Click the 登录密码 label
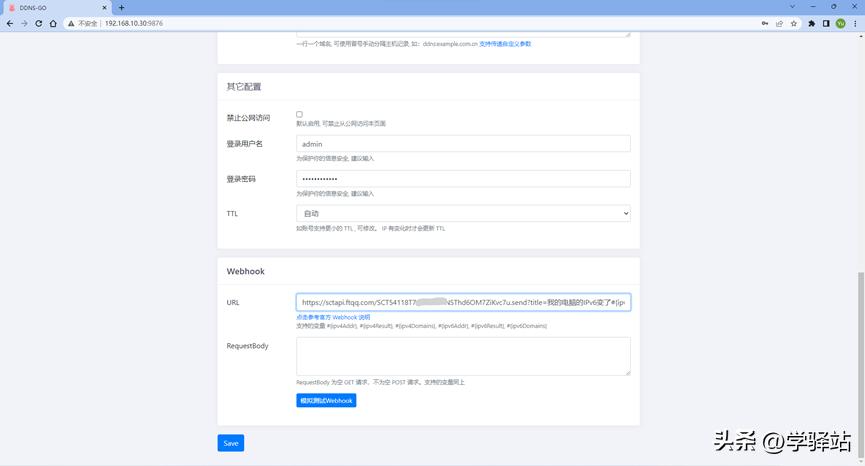This screenshot has width=865, height=466. [241, 179]
